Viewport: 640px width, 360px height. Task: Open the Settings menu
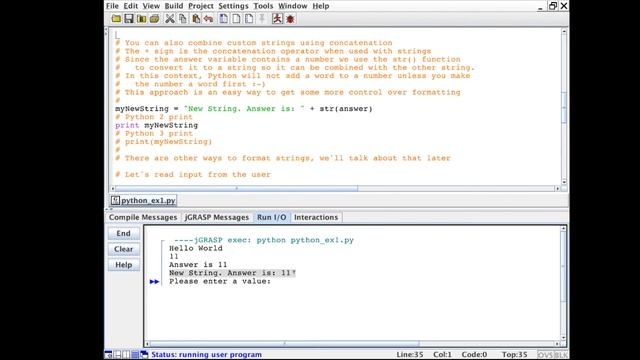point(233,6)
